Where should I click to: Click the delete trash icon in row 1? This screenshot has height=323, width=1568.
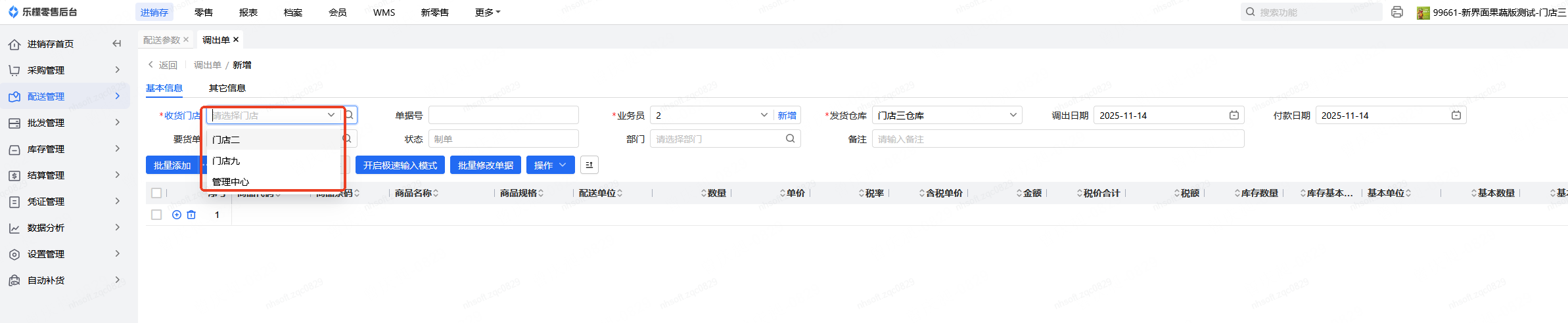coord(191,215)
